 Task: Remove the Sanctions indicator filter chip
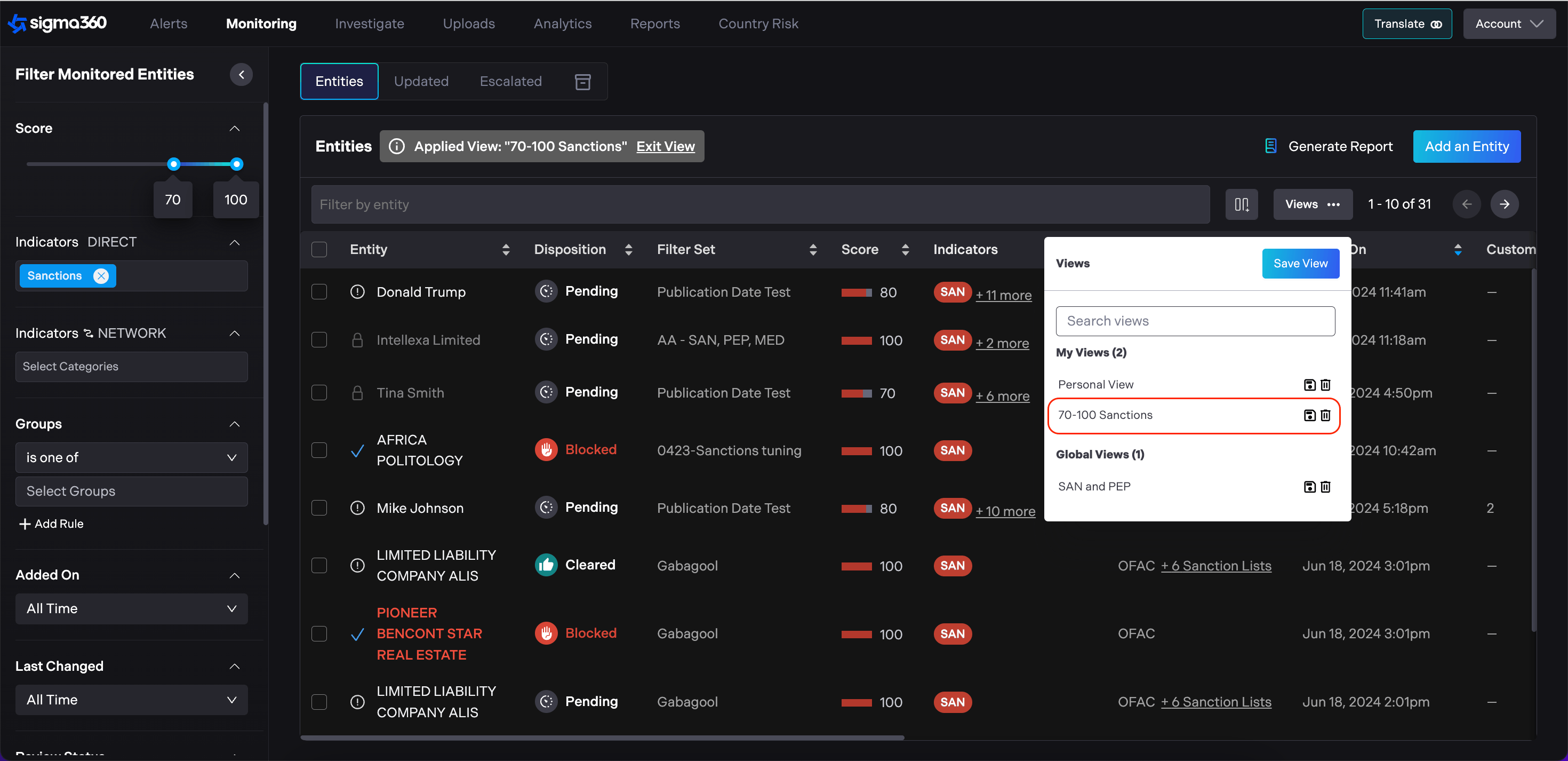101,276
